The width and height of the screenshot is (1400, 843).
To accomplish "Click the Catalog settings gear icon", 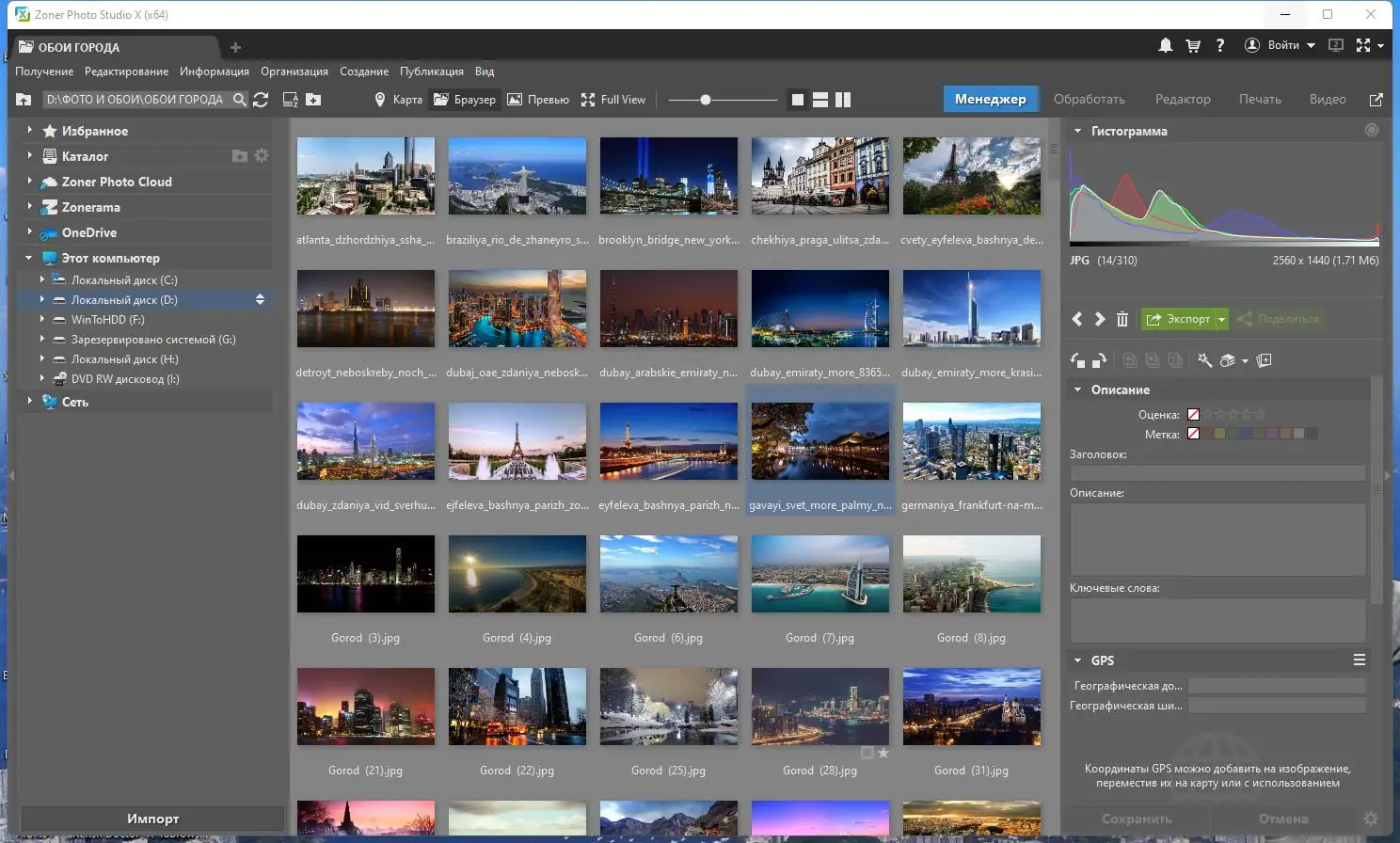I will (262, 156).
